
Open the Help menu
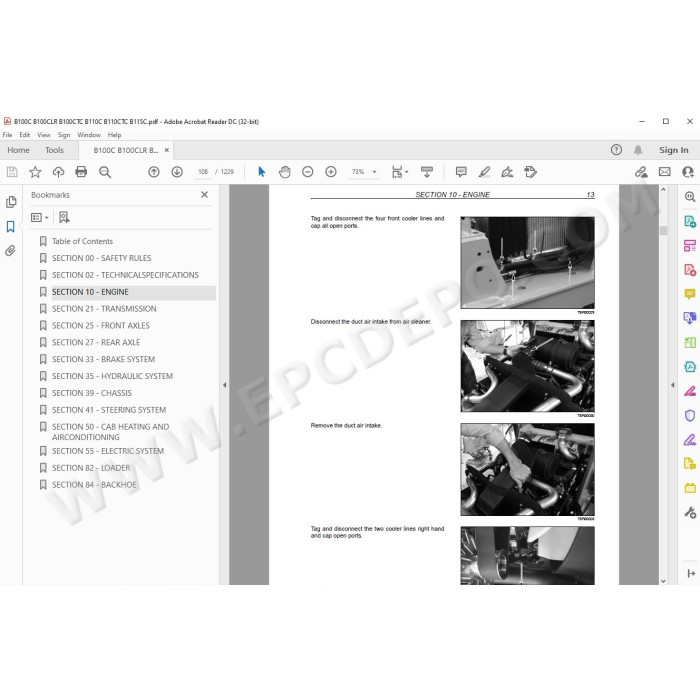click(114, 135)
